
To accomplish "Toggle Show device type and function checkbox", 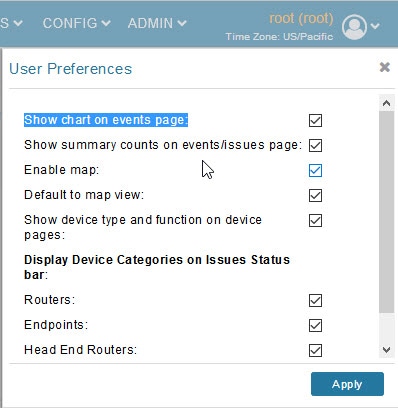I will (315, 220).
